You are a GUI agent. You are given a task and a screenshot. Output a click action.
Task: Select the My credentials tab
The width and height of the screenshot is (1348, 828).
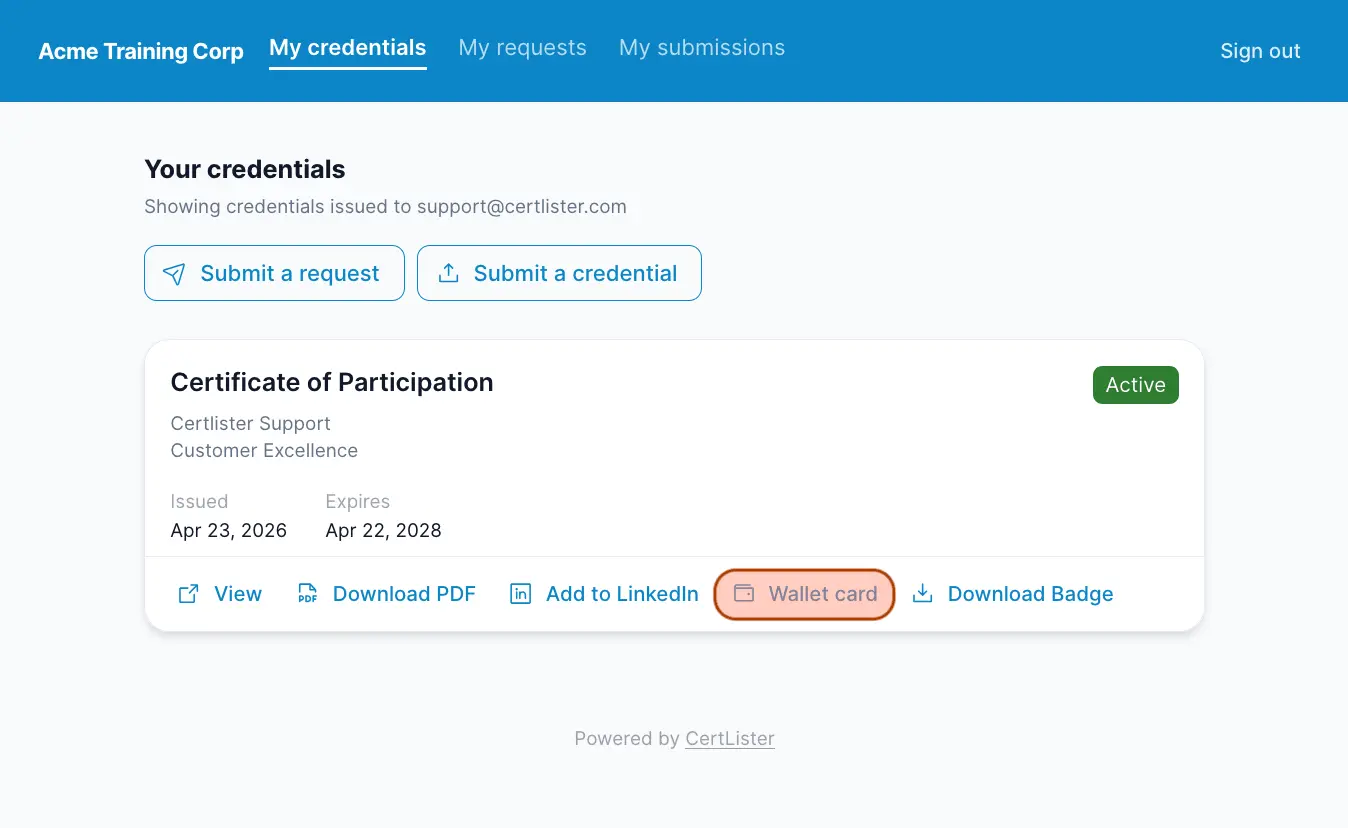(x=347, y=47)
